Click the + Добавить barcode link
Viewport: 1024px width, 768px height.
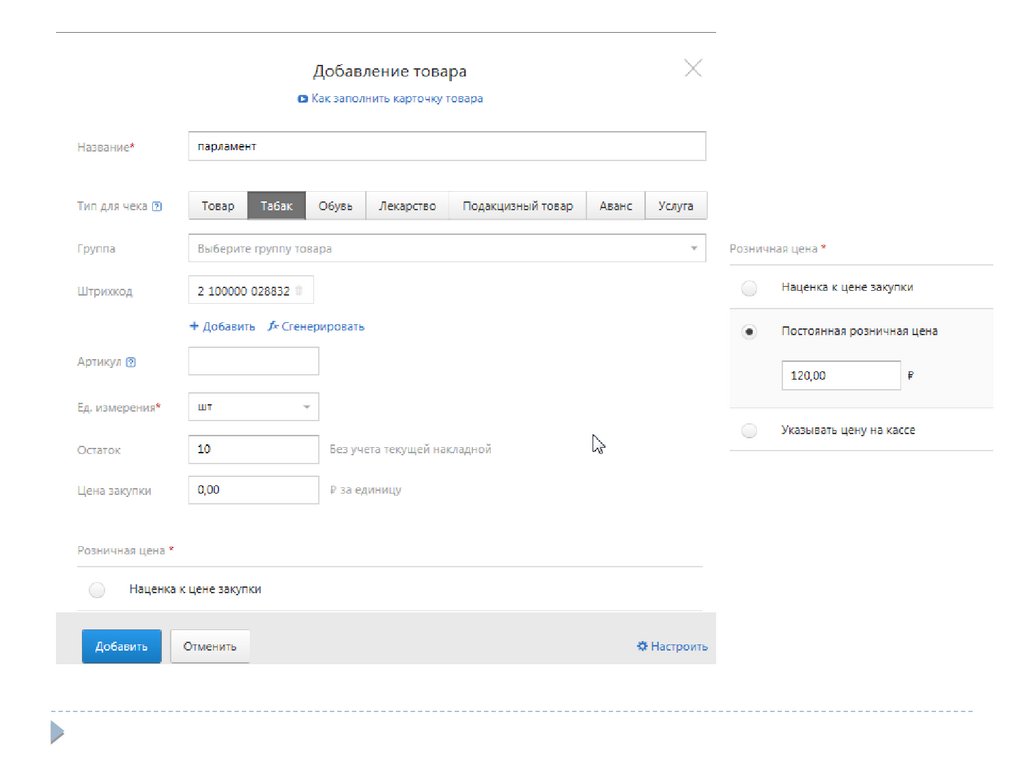(222, 326)
